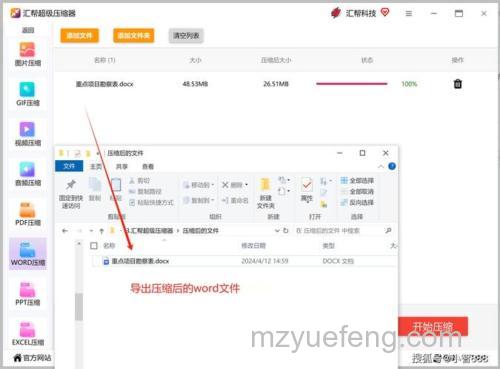This screenshot has height=369, width=500.
Task: Refresh the Explorer folder view
Action: click(x=286, y=230)
